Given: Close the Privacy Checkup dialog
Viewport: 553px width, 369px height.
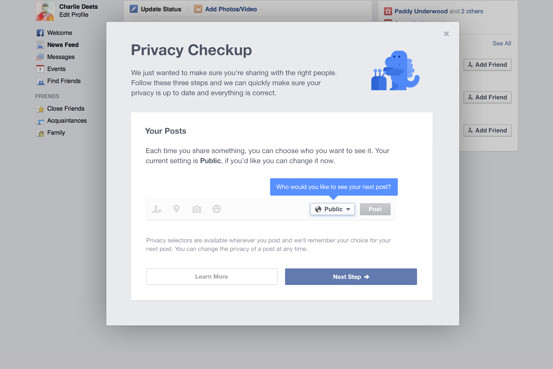Looking at the screenshot, I should point(446,34).
